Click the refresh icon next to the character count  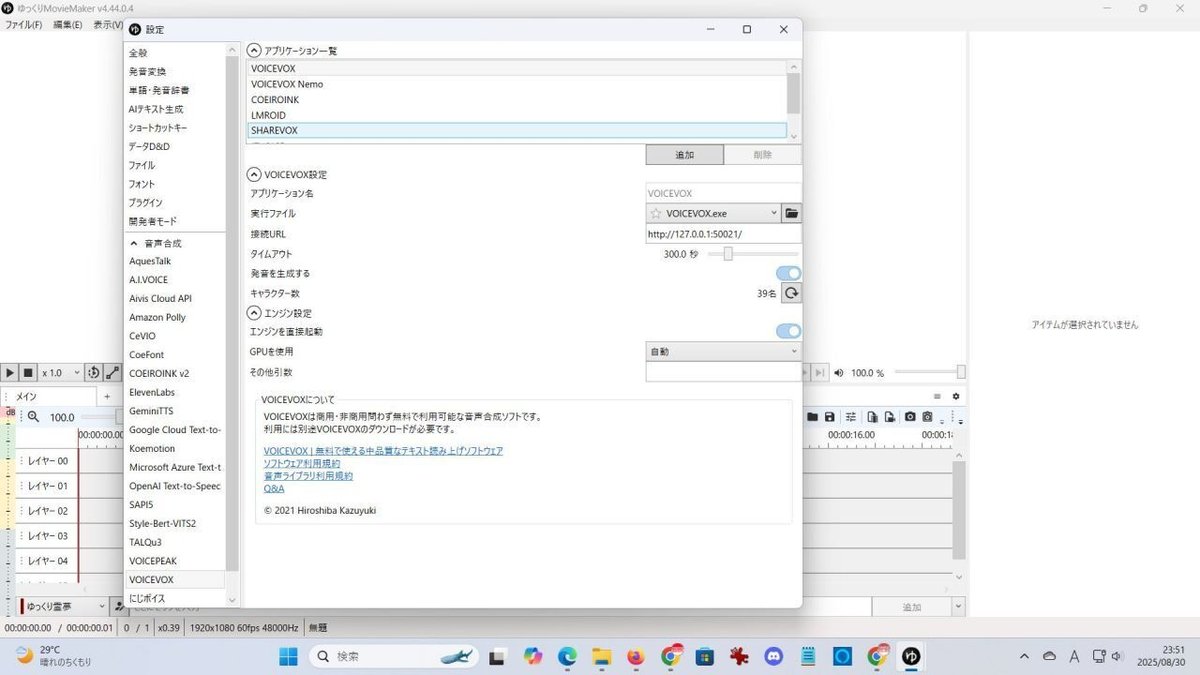pyautogui.click(x=791, y=293)
